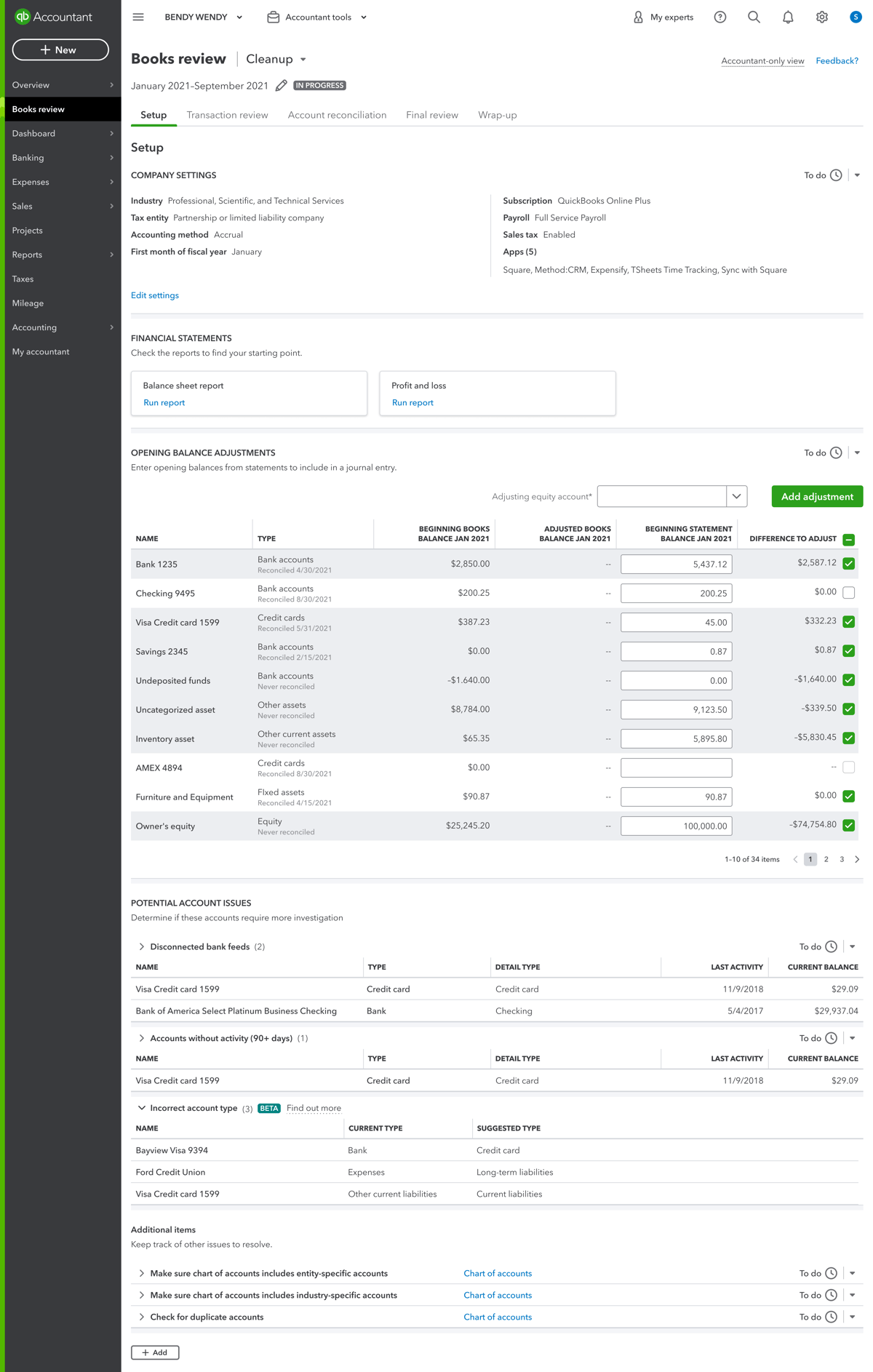
Task: Click the My experts person icon
Action: point(638,17)
